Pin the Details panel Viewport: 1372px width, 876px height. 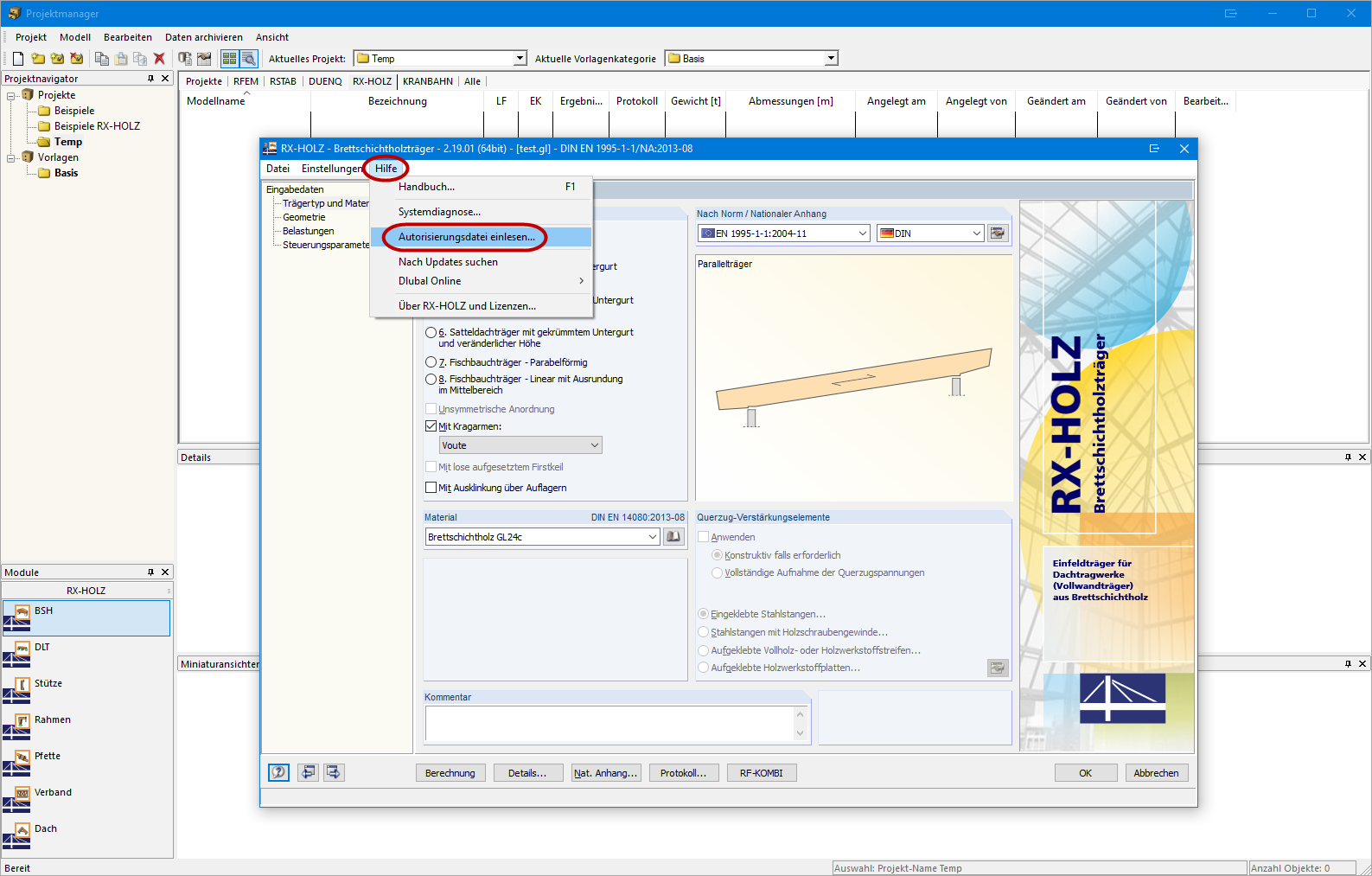(x=1348, y=457)
